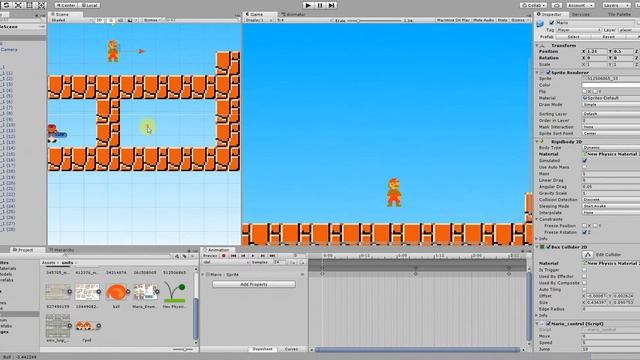Screen dimensions: 640x360
Task: Toggle Sprite Renderer enabled checkbox
Action: tap(548, 72)
